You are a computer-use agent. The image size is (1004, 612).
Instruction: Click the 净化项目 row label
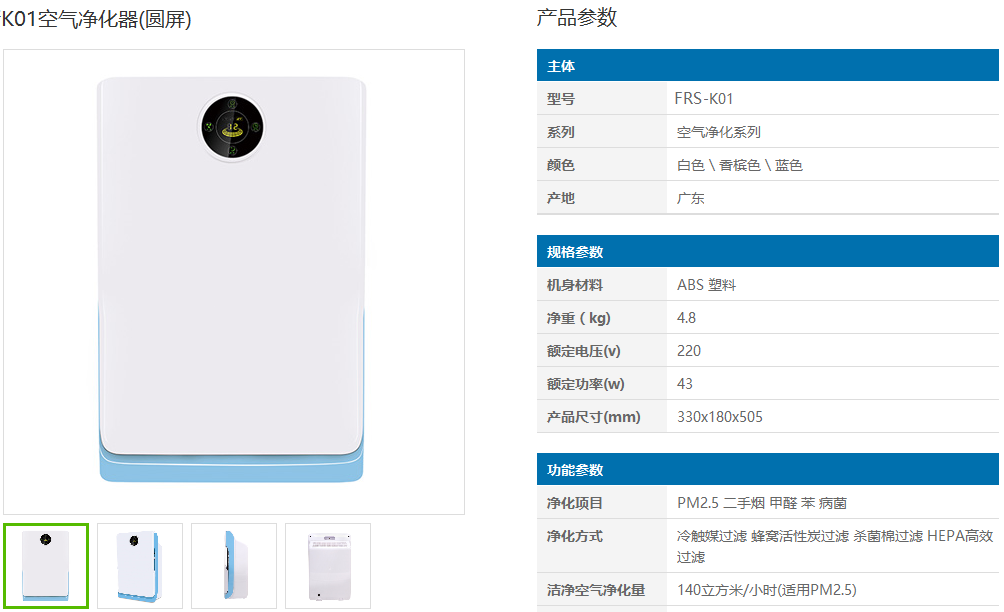tap(575, 503)
